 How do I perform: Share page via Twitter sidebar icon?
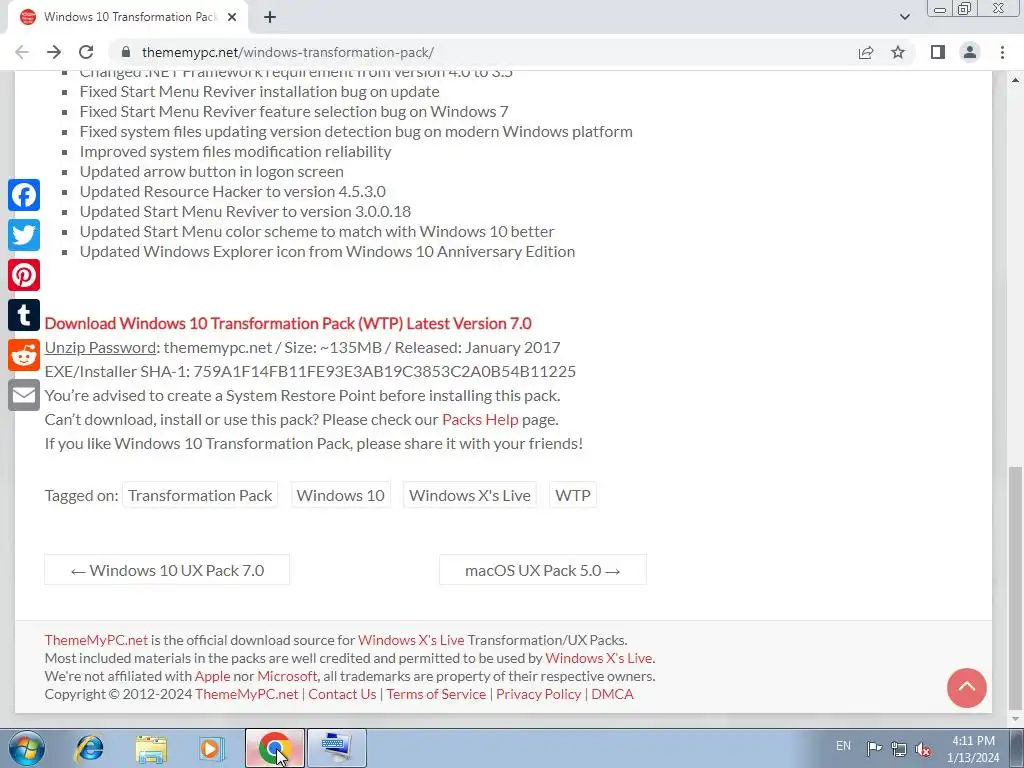coord(24,235)
